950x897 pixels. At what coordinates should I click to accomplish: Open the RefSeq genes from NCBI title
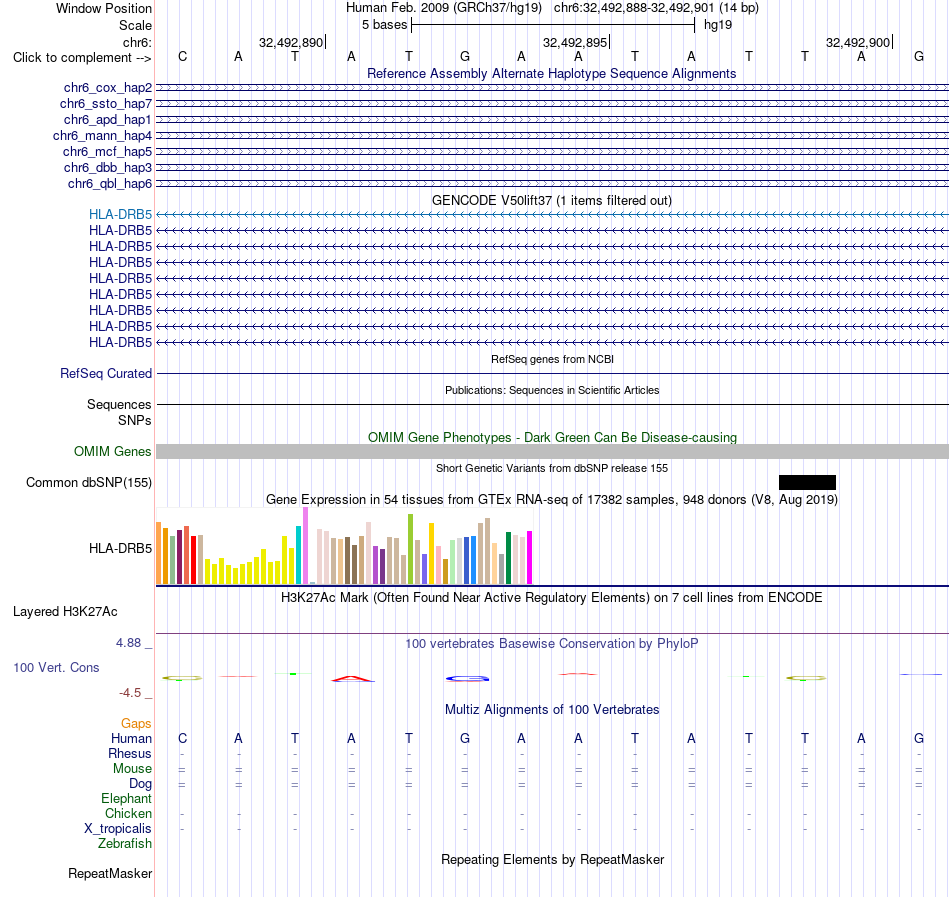tap(552, 359)
